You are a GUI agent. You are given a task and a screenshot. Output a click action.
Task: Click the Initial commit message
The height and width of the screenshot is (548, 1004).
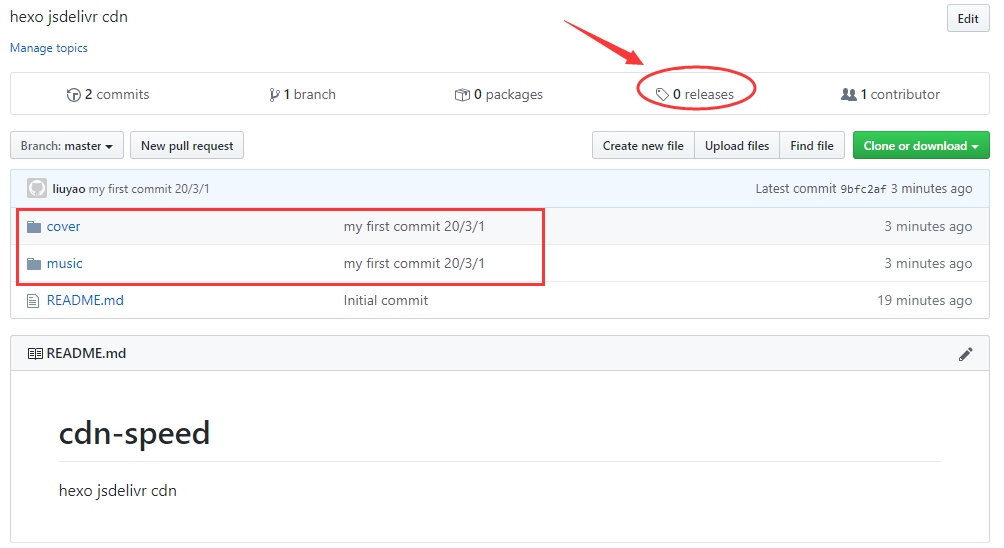tap(385, 301)
